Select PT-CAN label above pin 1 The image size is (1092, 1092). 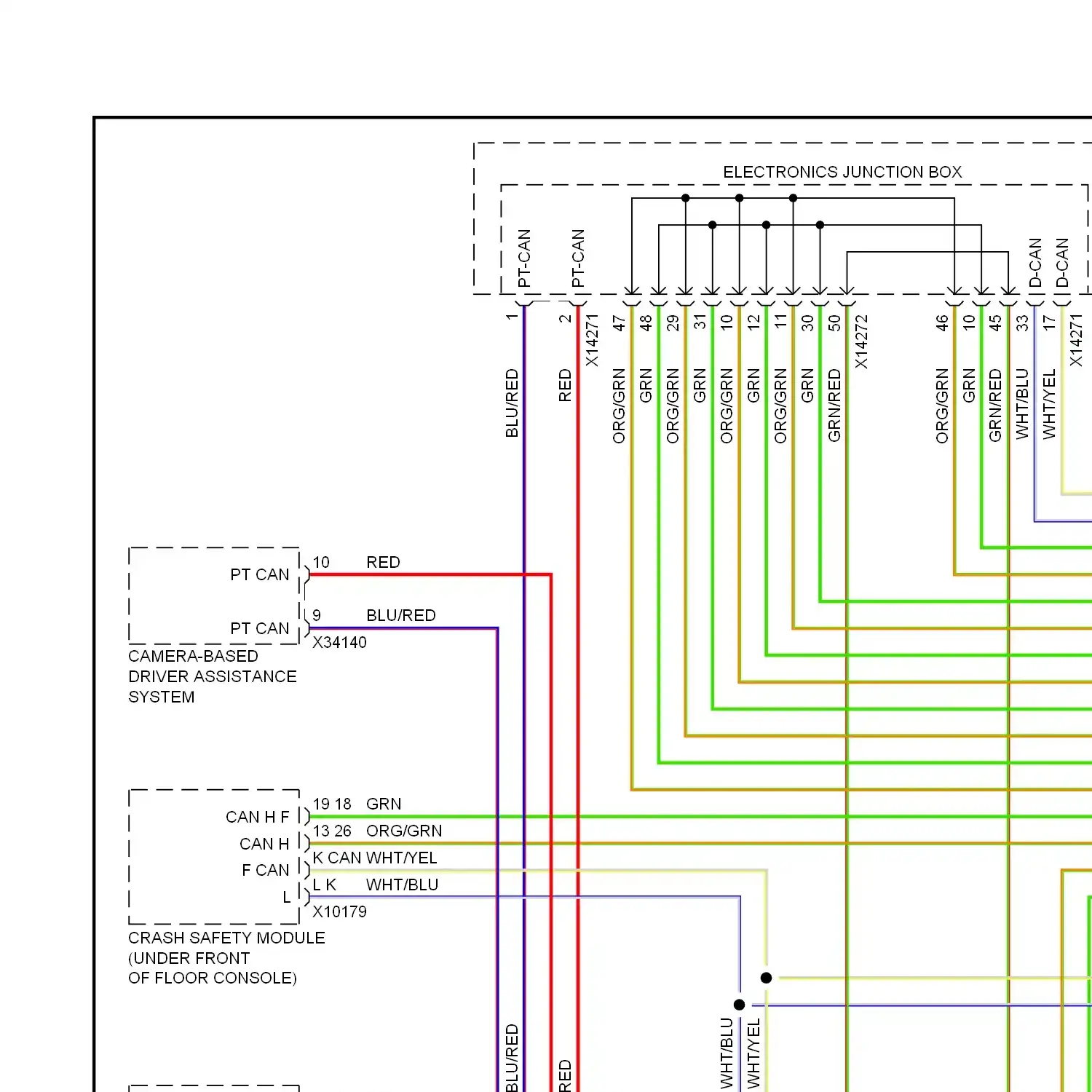pos(524,258)
